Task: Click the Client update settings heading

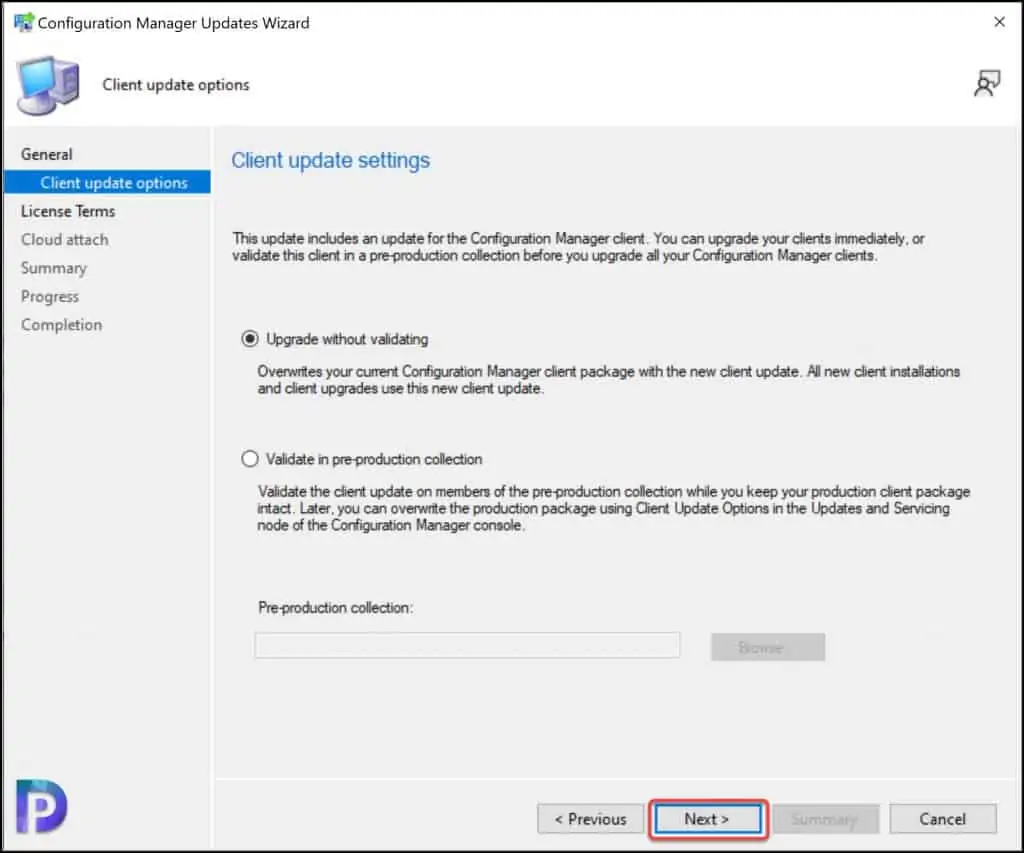Action: click(x=330, y=161)
